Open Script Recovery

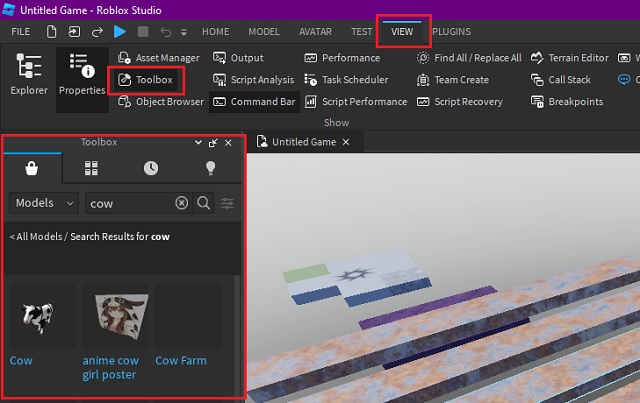[460, 102]
